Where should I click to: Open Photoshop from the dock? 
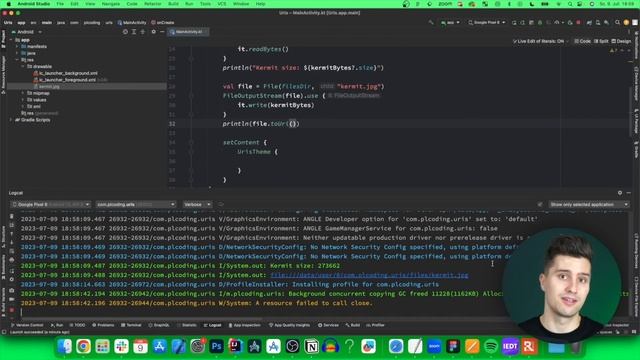[x=216, y=347]
